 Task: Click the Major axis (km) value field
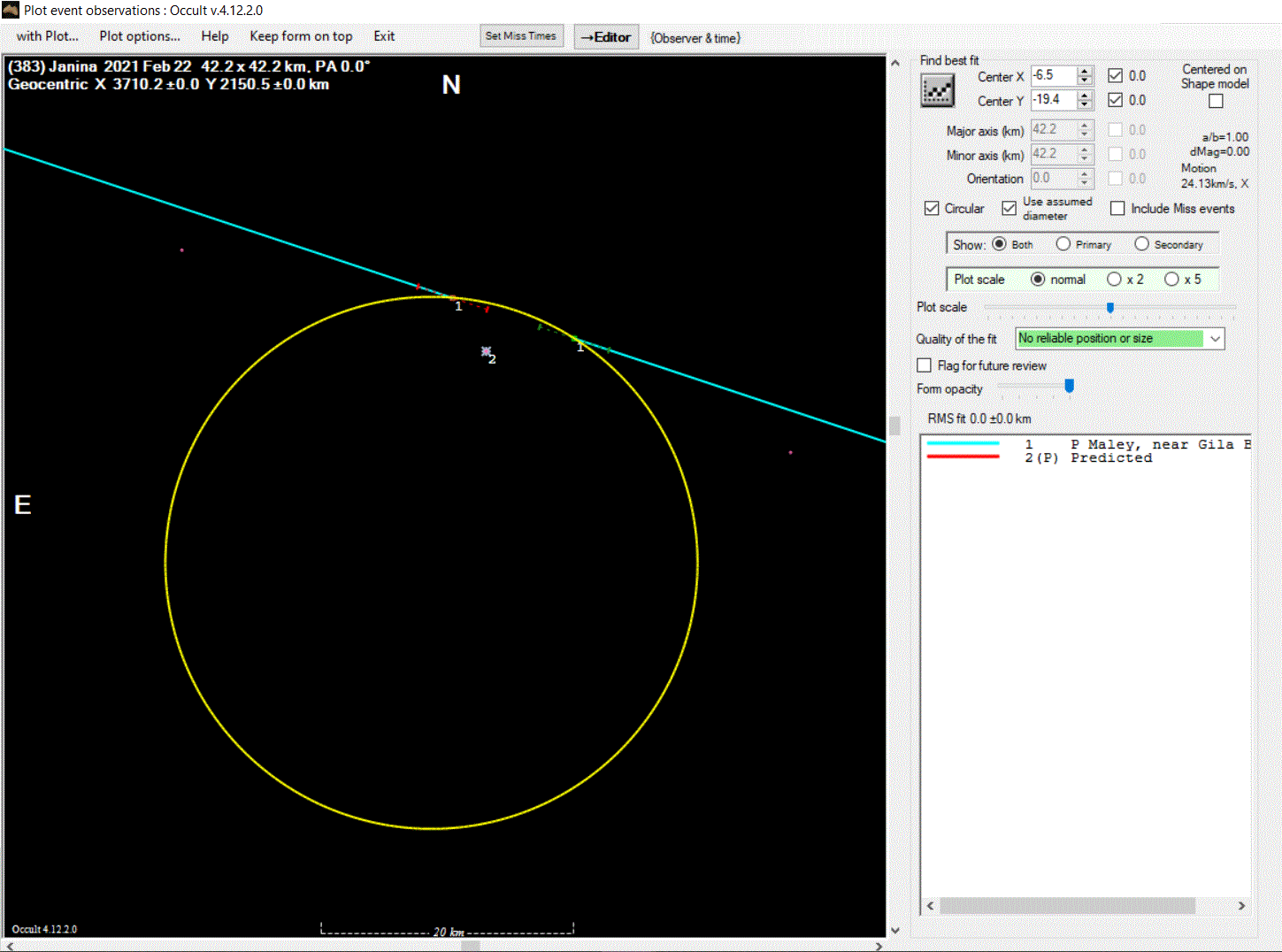(1053, 129)
